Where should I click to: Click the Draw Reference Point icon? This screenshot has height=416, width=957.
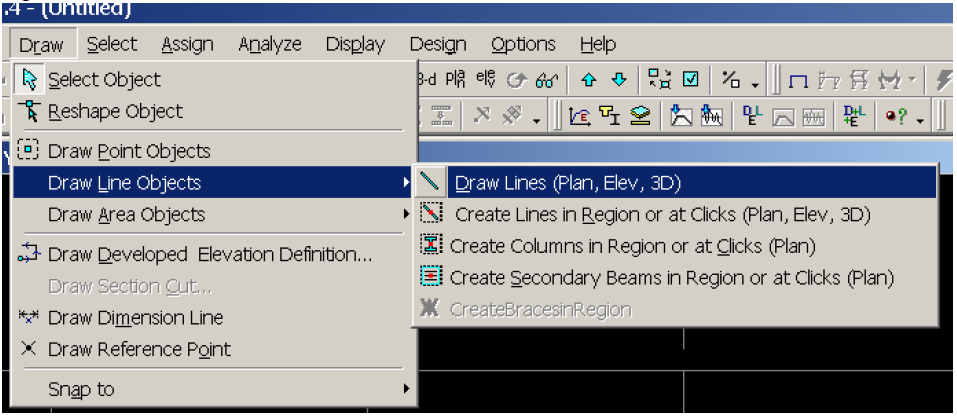click(x=29, y=348)
